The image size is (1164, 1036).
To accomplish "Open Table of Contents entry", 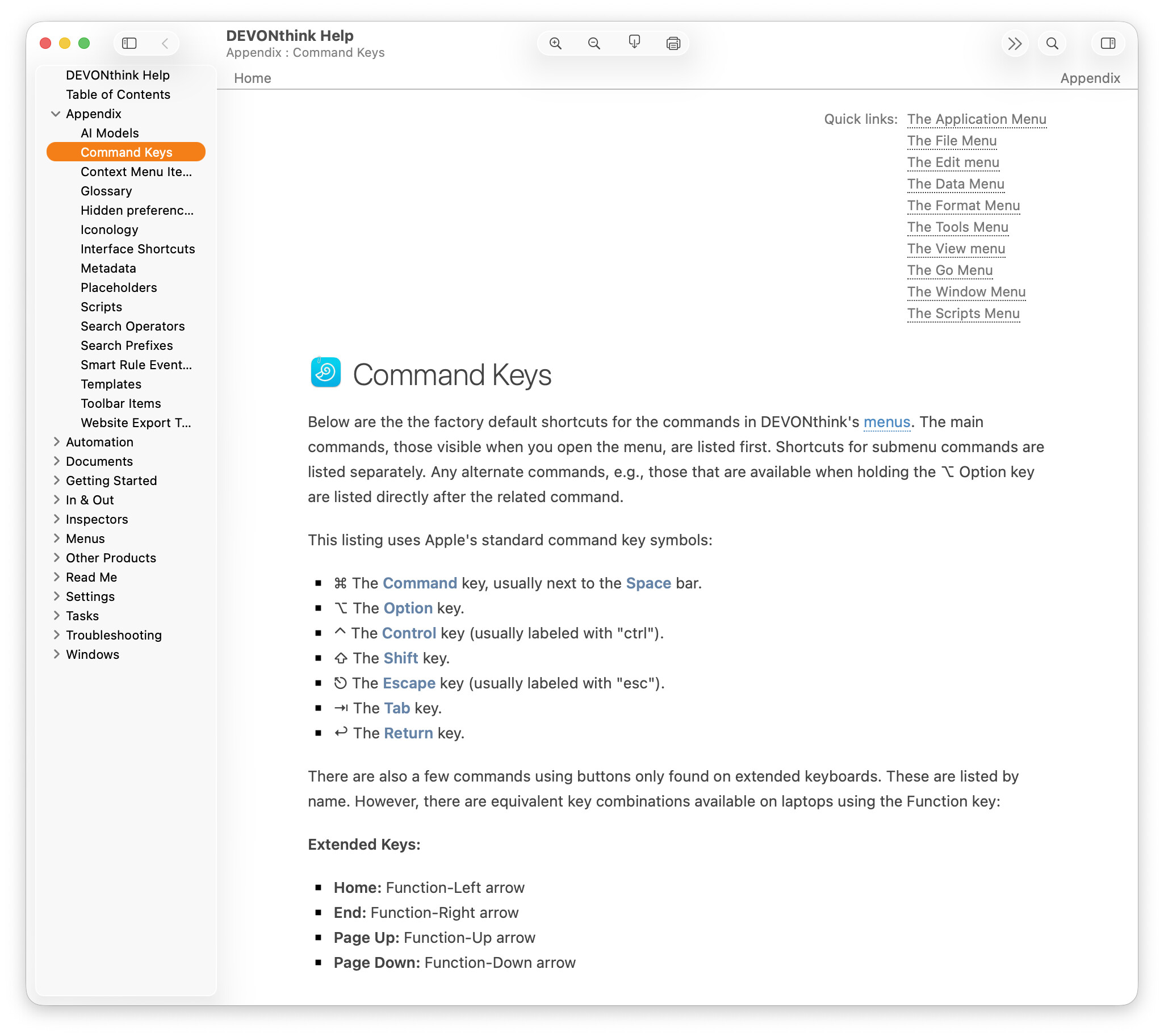I will tap(118, 94).
